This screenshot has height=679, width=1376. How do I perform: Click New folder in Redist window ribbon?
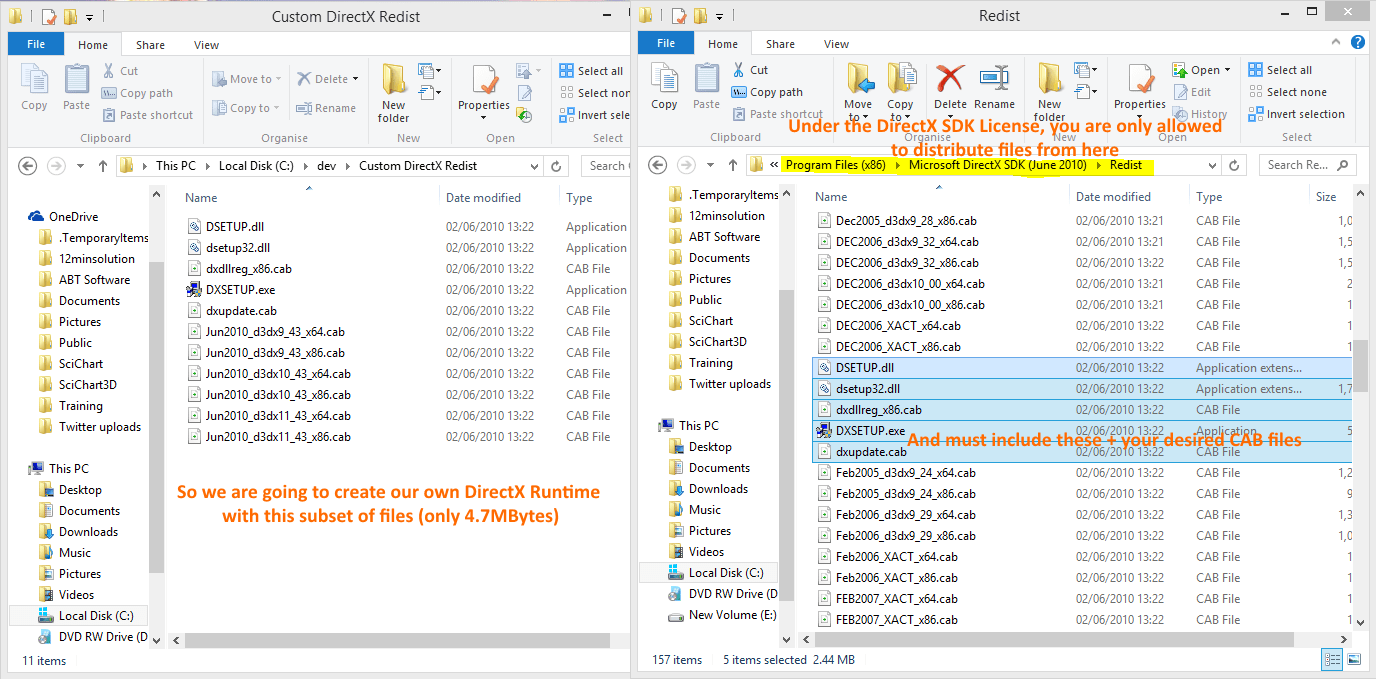pos(1049,92)
